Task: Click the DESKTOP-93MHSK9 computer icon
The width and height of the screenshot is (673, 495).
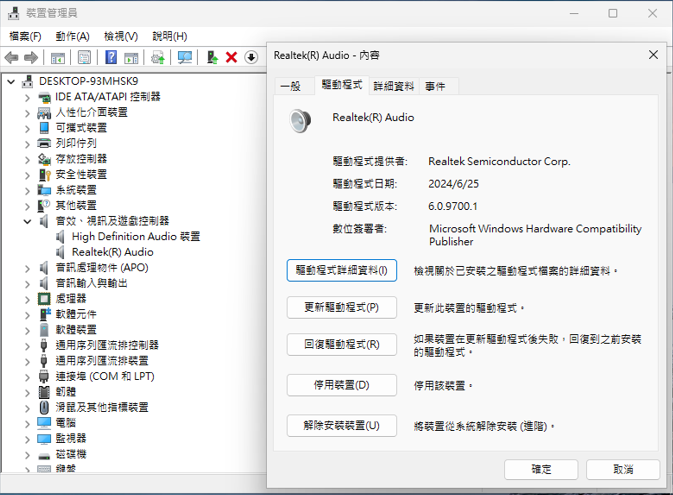Action: pos(27,82)
